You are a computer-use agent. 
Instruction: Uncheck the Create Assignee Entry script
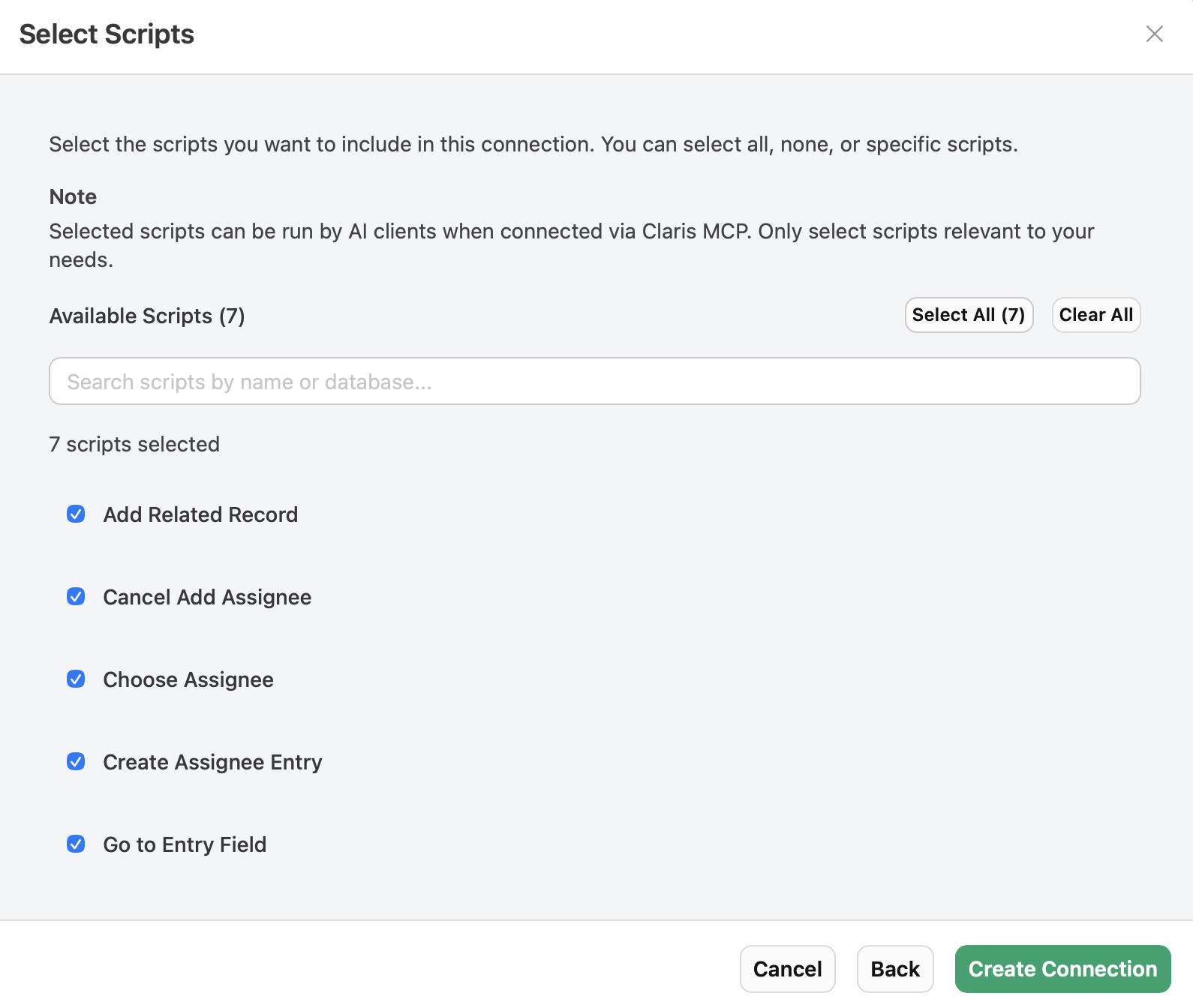[76, 762]
